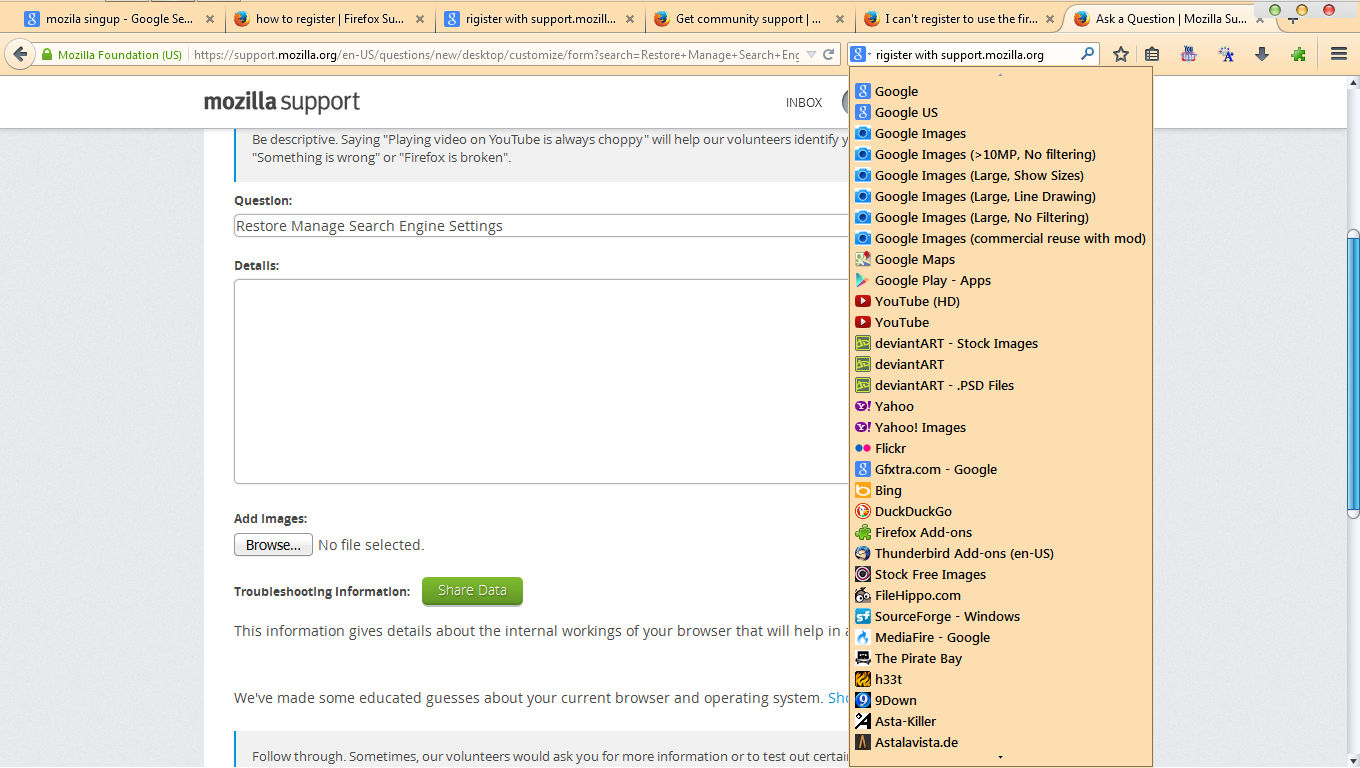Viewport: 1360px width, 768px height.
Task: Close 'I can't register to use the fir...' tab
Action: pos(1049,19)
